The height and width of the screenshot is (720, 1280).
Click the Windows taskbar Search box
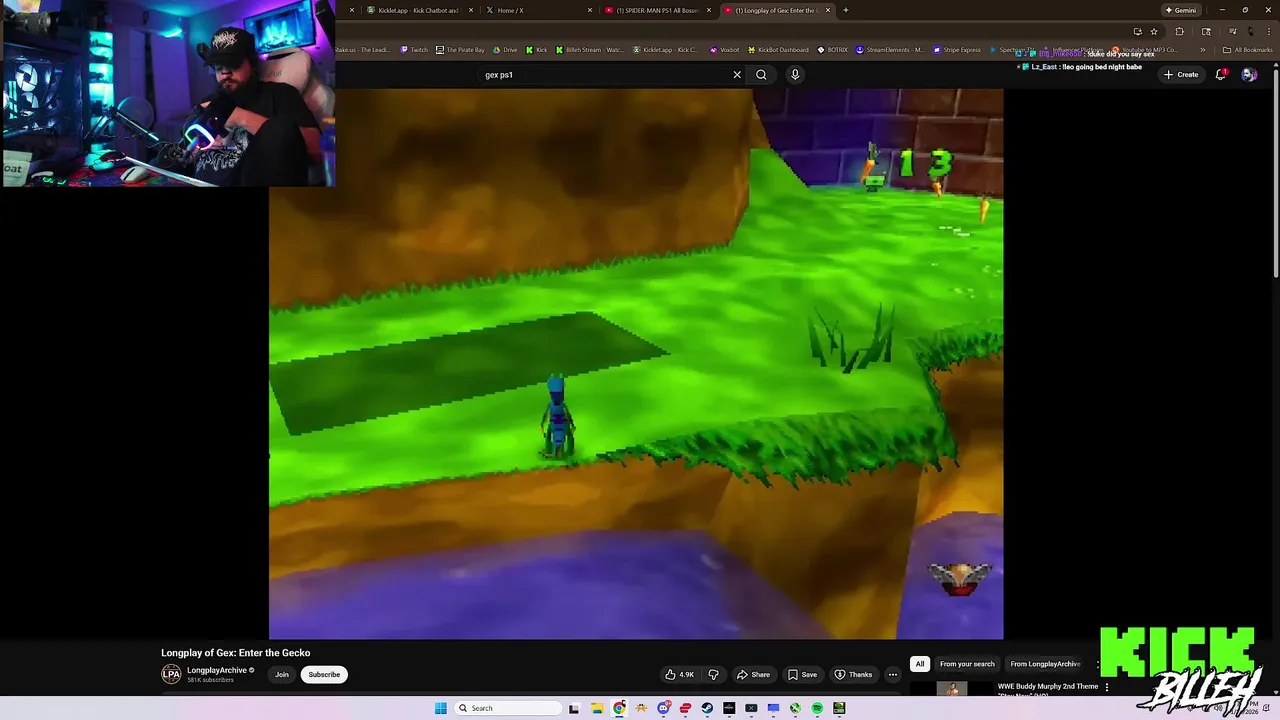click(508, 708)
